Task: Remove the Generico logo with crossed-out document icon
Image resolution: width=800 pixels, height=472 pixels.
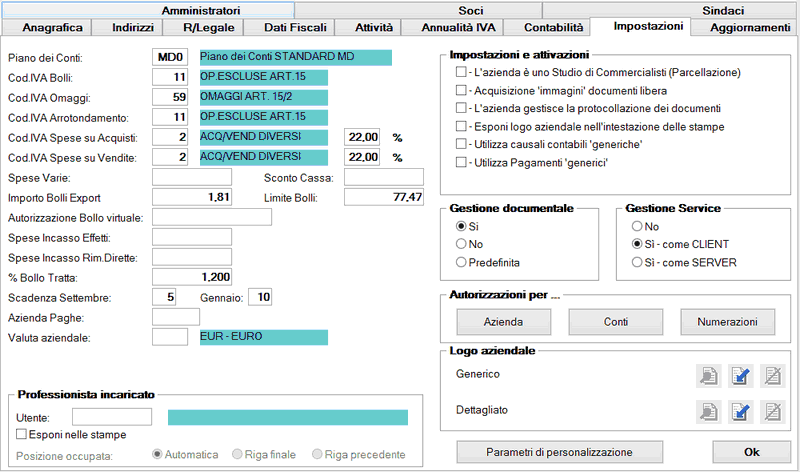Action: (x=772, y=376)
